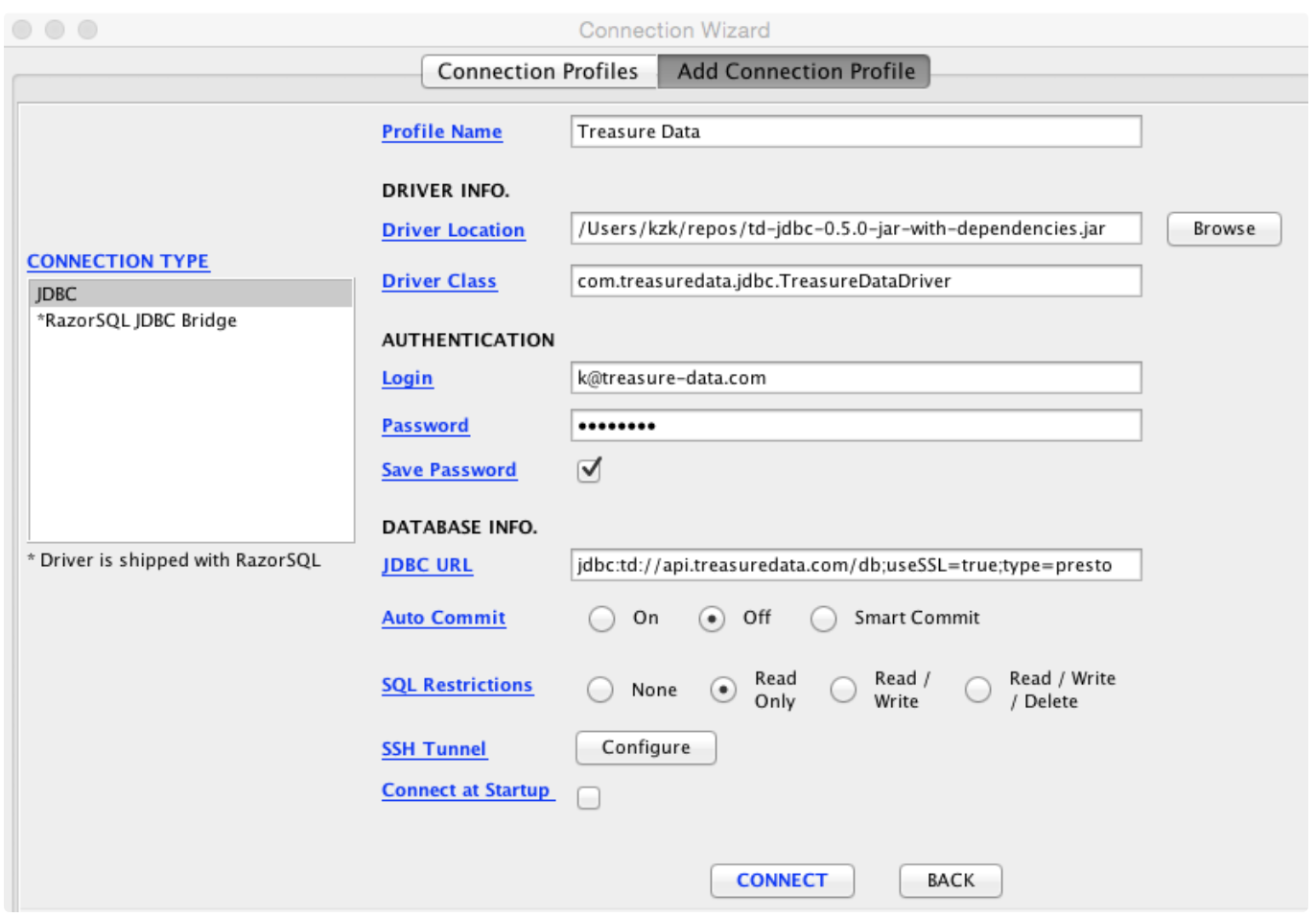This screenshot has width=1316, height=917.
Task: Click the Password input field
Action: (x=856, y=426)
